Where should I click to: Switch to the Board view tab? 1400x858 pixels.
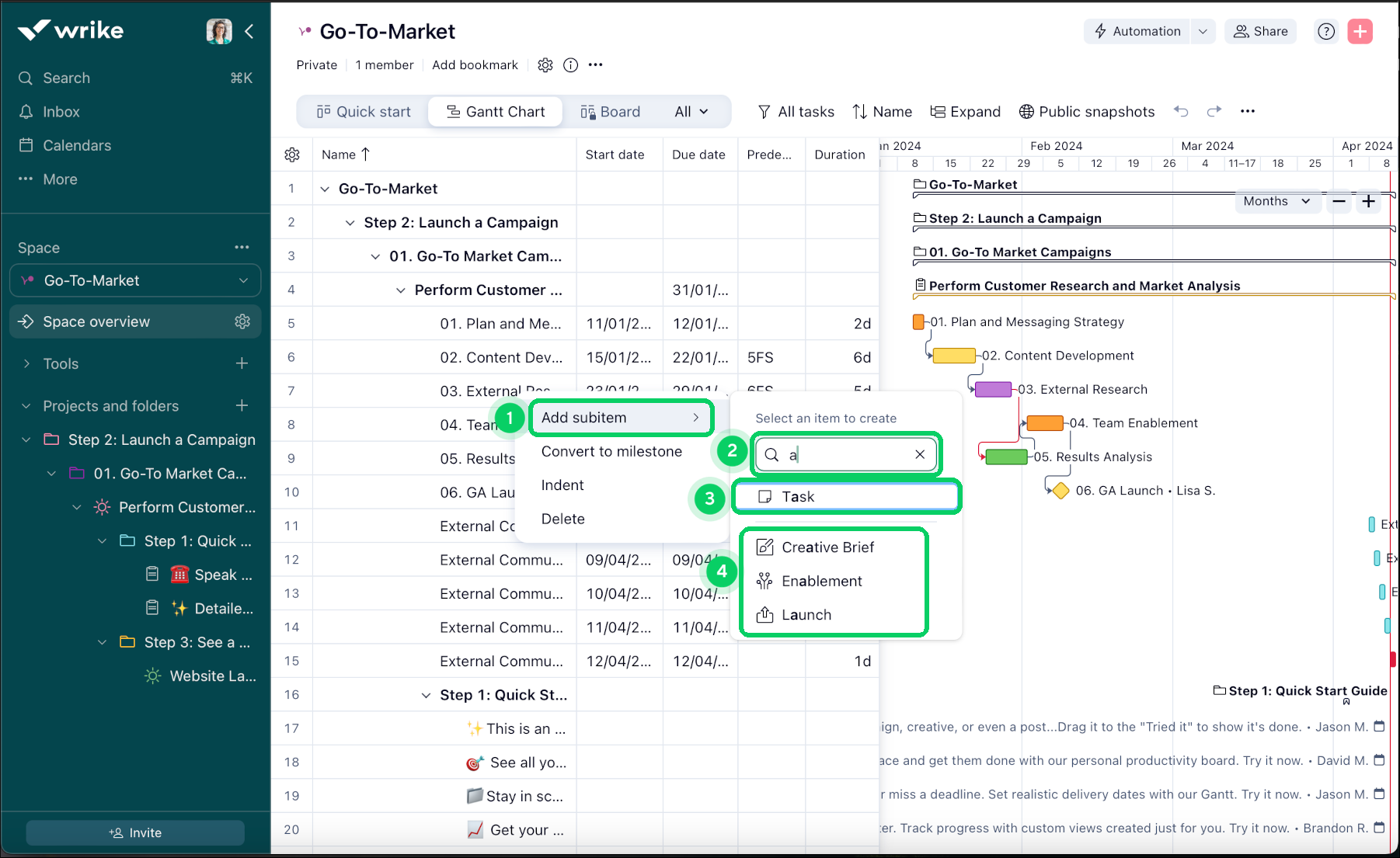[611, 111]
